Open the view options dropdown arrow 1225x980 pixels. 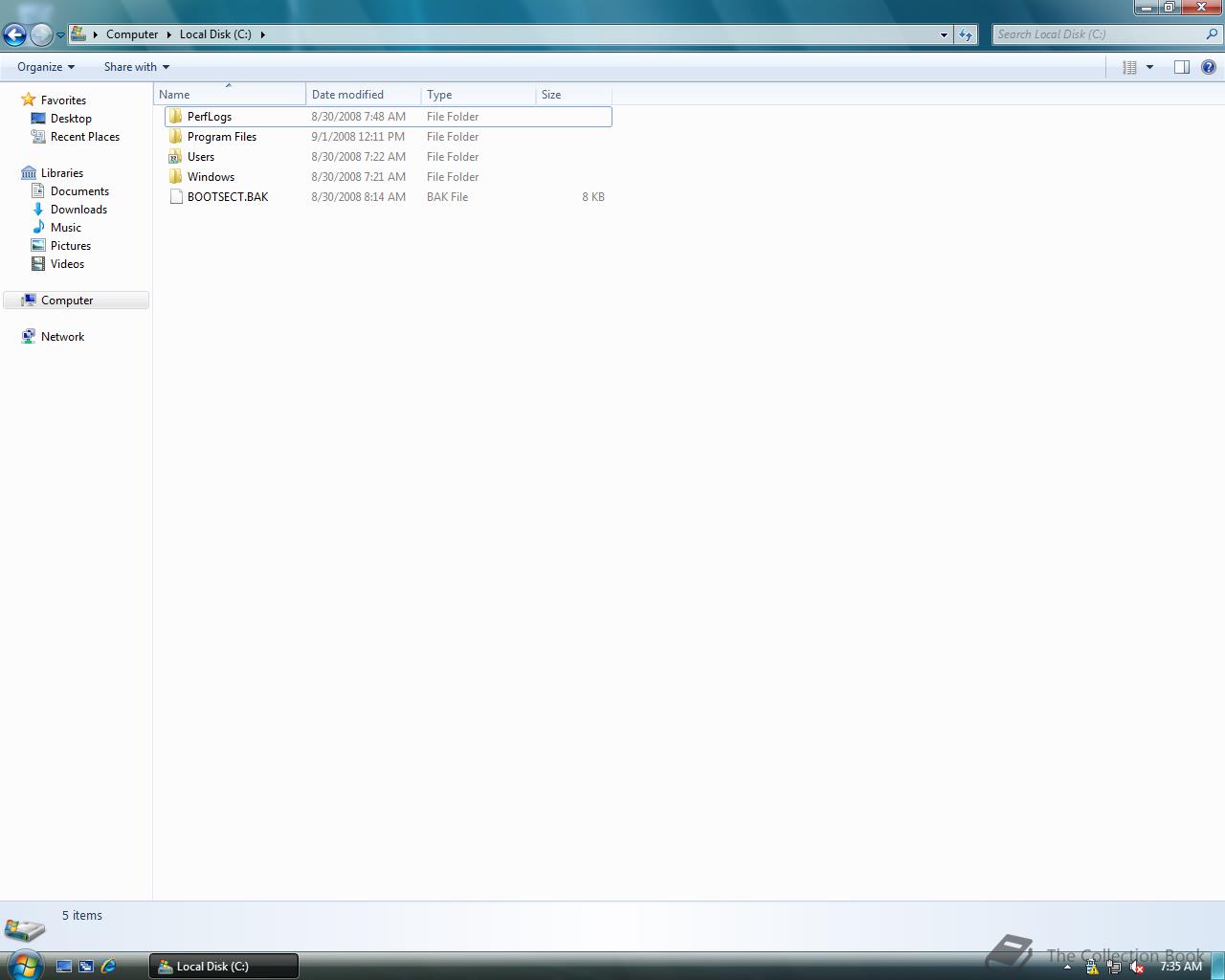click(x=1149, y=67)
